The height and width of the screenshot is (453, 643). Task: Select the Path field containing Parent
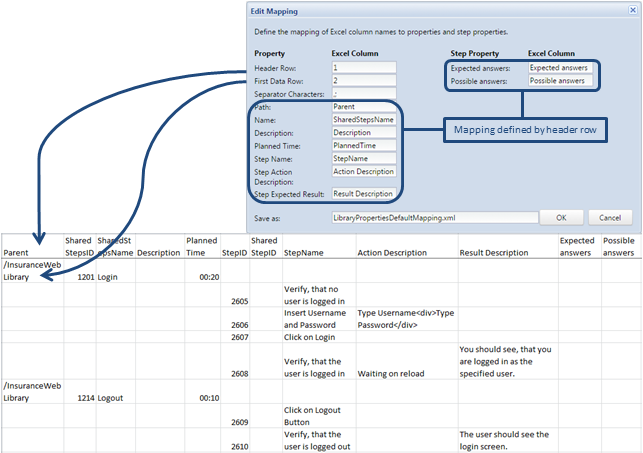click(x=363, y=107)
